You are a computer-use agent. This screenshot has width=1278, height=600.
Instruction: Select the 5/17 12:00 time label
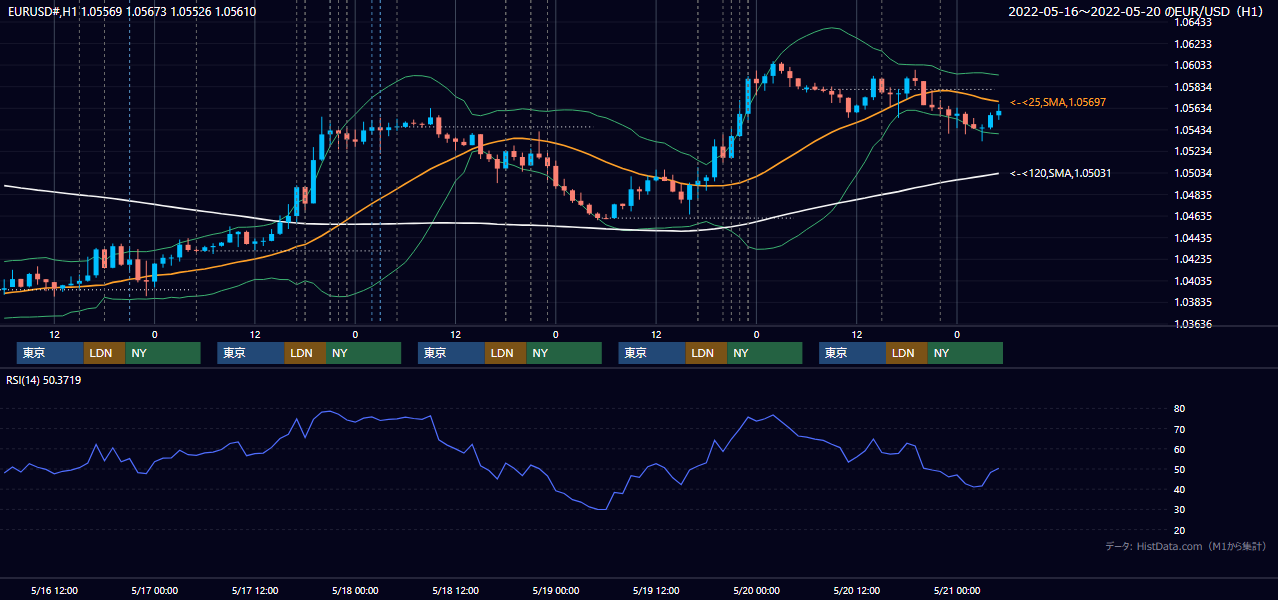254,590
